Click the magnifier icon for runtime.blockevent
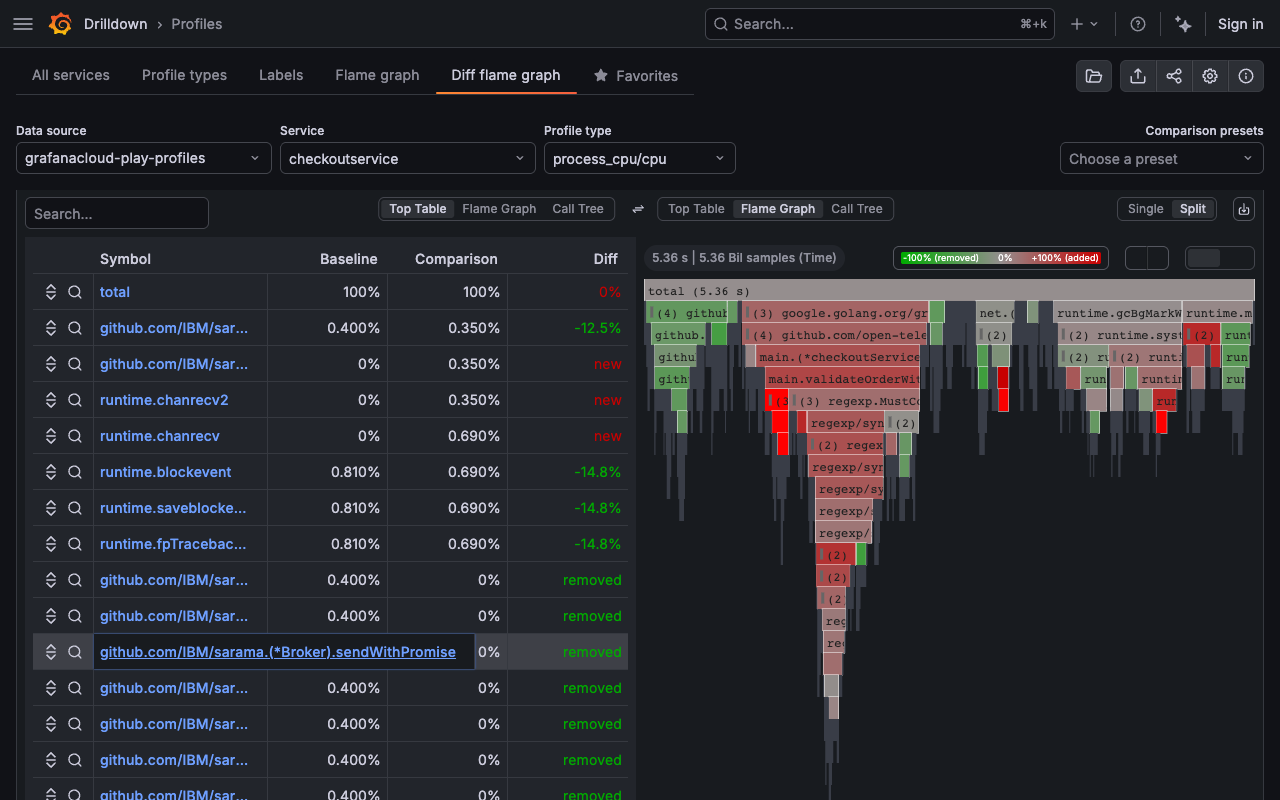 tap(75, 472)
